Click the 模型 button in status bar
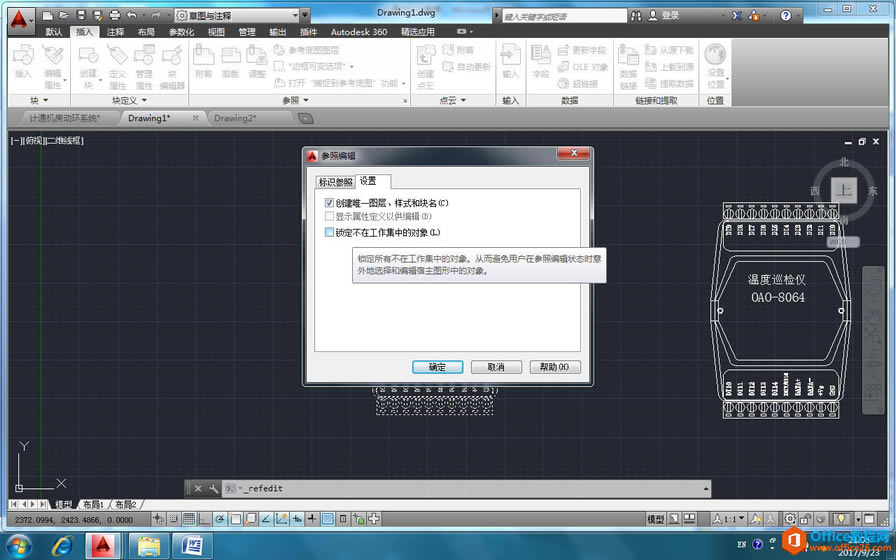The height and width of the screenshot is (560, 896). [x=655, y=519]
